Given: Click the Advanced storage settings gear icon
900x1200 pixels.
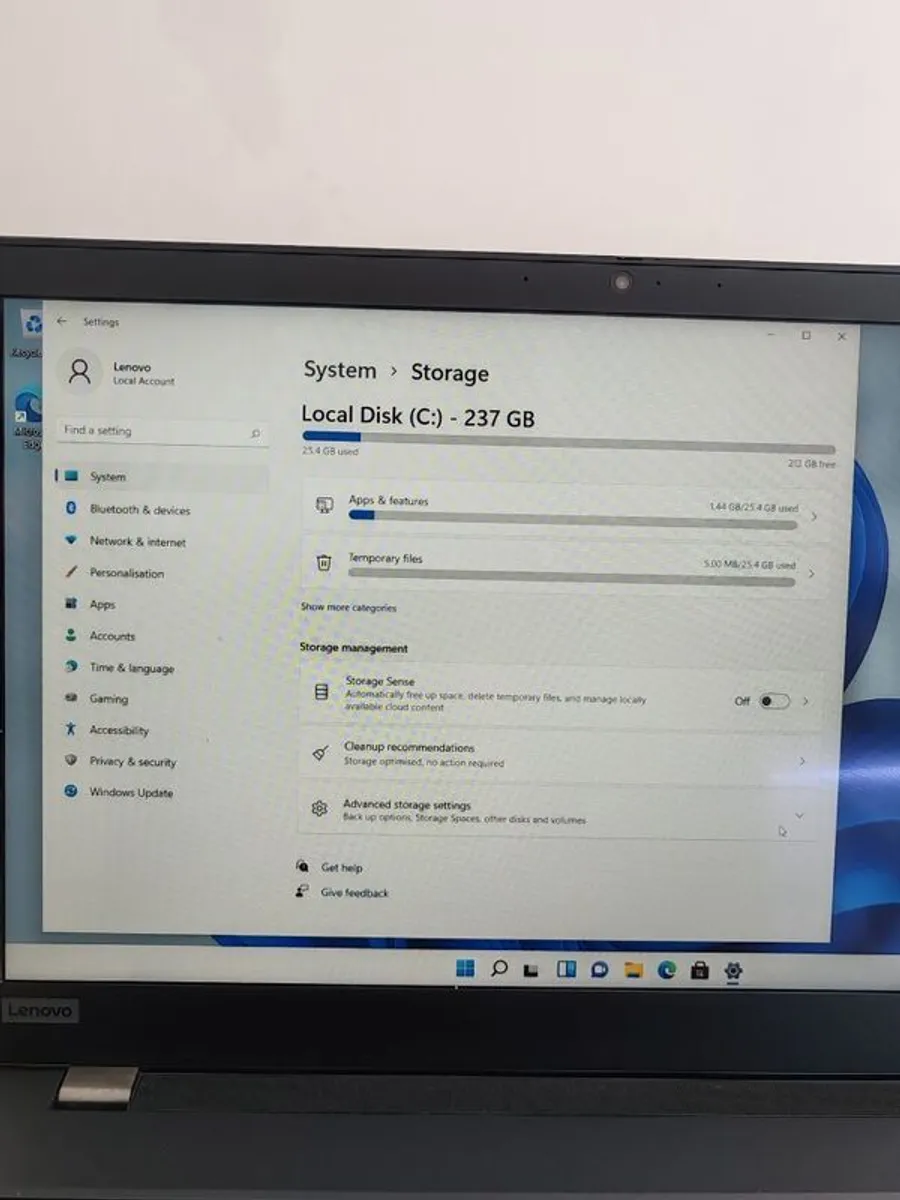Looking at the screenshot, I should click(319, 808).
